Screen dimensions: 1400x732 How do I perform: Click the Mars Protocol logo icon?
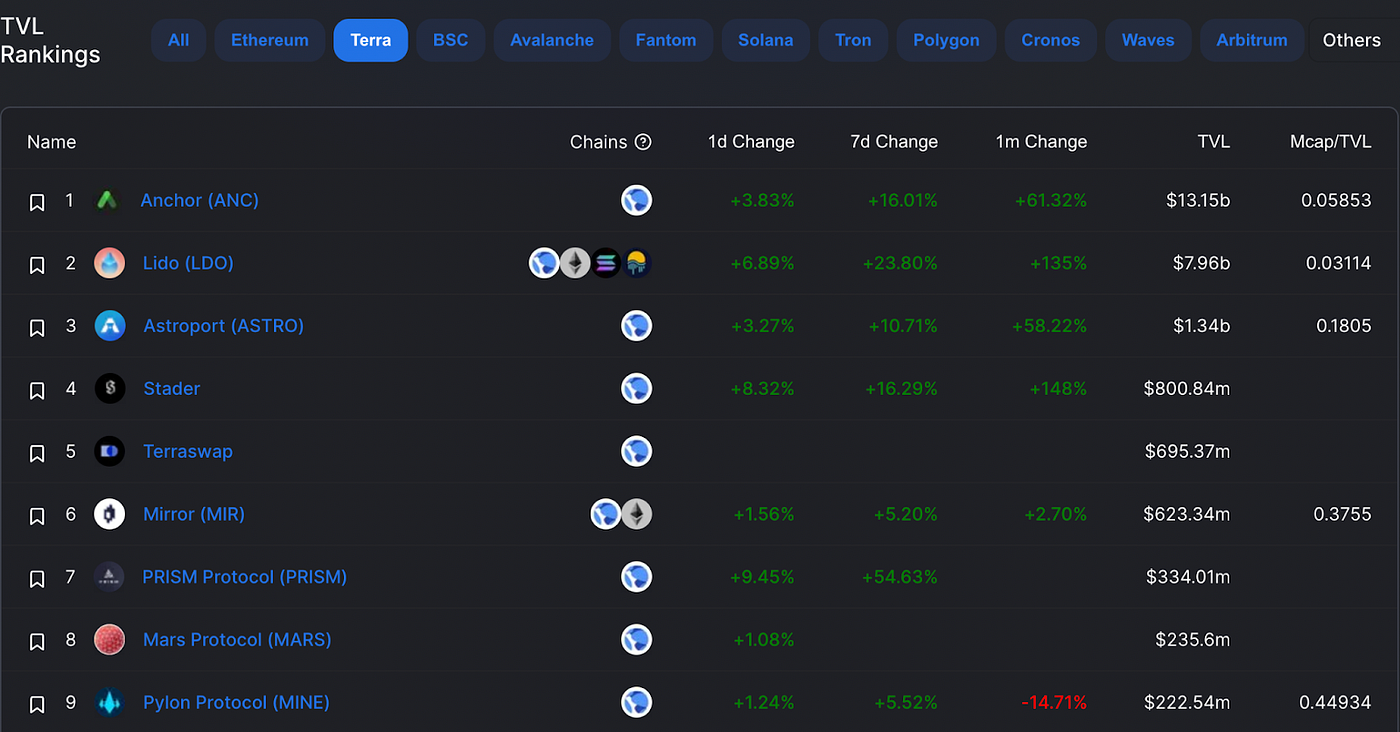(109, 639)
